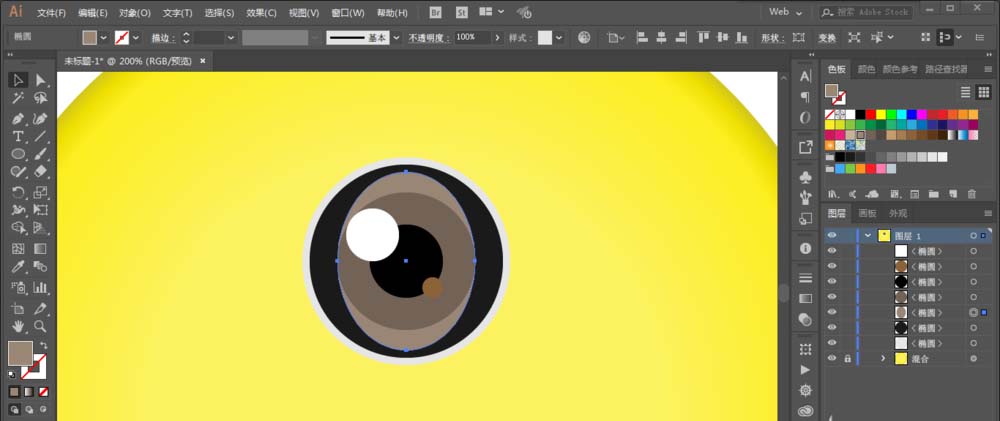Viewport: 1000px width, 421px height.
Task: Switch swatches panel to list view
Action: tap(966, 92)
